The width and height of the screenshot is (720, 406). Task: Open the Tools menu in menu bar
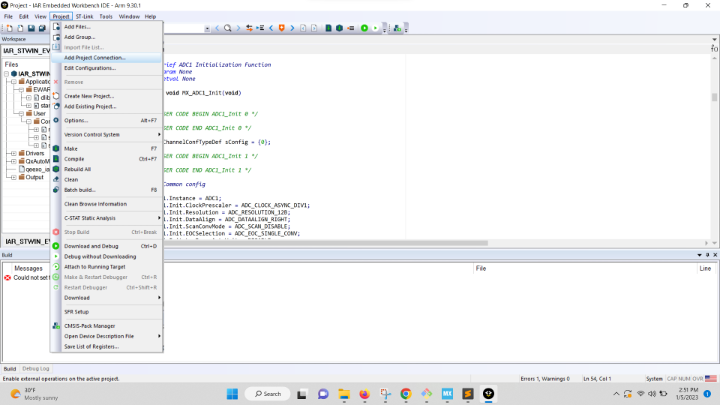(106, 17)
